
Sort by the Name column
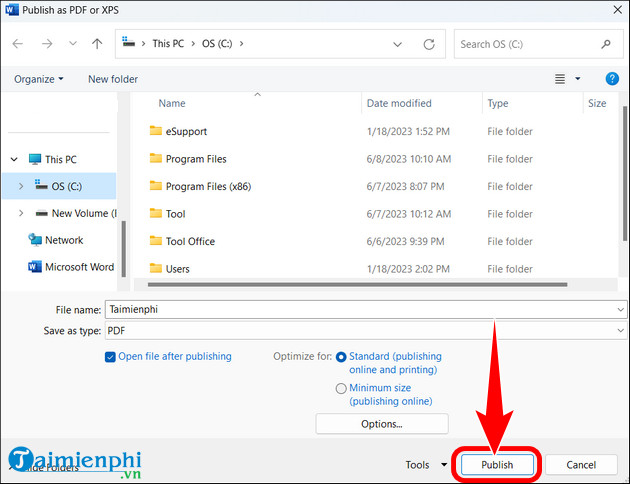coord(172,103)
